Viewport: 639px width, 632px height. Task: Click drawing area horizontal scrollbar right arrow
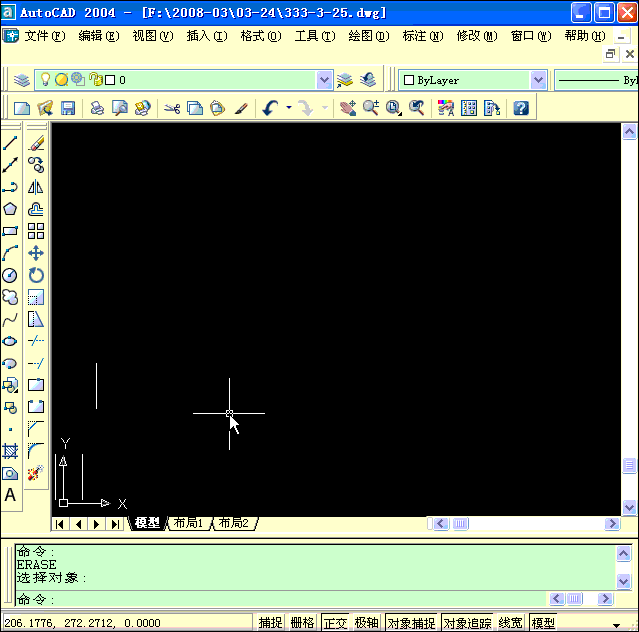pos(612,523)
